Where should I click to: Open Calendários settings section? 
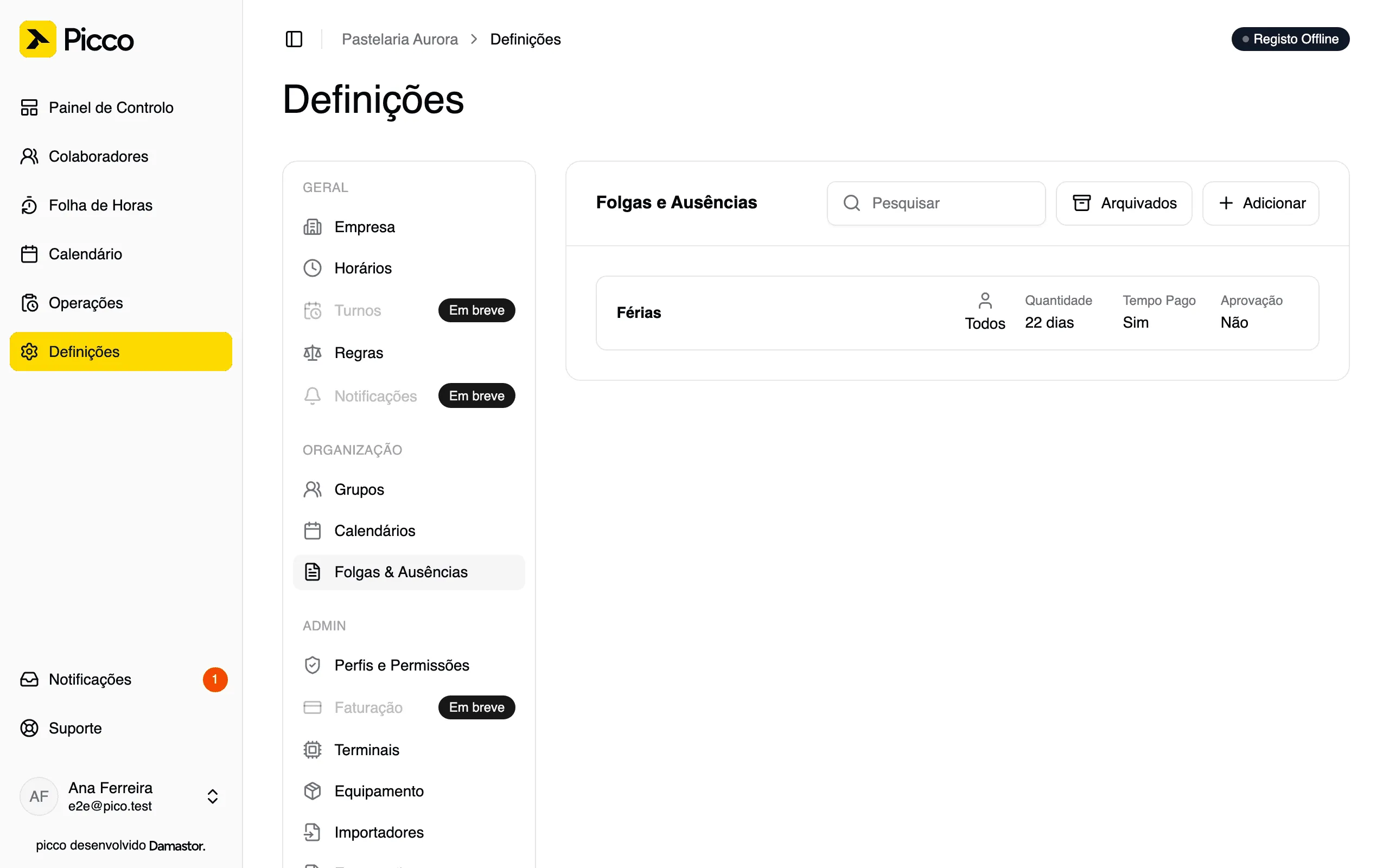[x=409, y=531]
